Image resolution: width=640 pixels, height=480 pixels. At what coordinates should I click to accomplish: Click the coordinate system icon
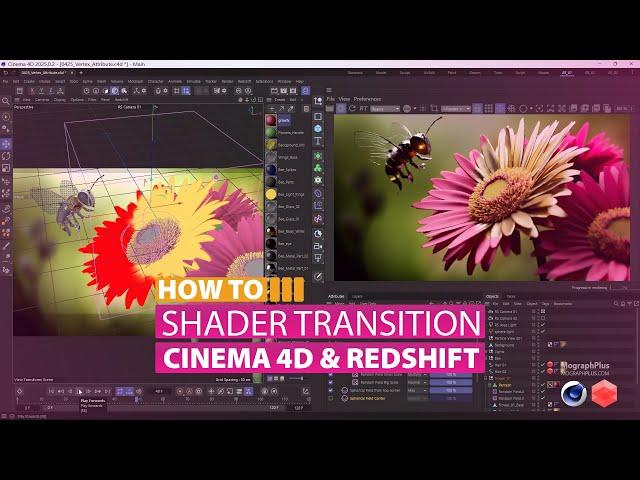pos(60,91)
